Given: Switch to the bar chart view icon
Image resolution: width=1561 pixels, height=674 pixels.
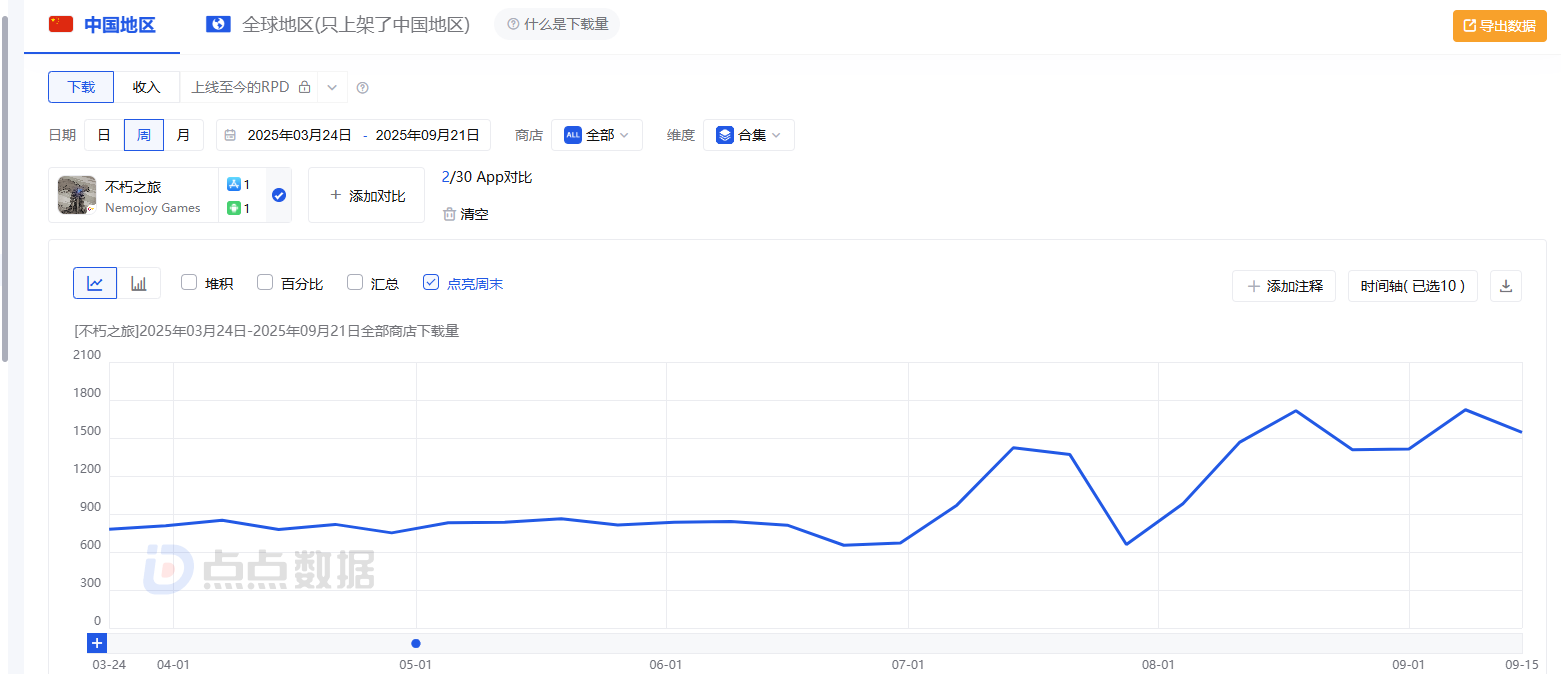Looking at the screenshot, I should pos(139,284).
